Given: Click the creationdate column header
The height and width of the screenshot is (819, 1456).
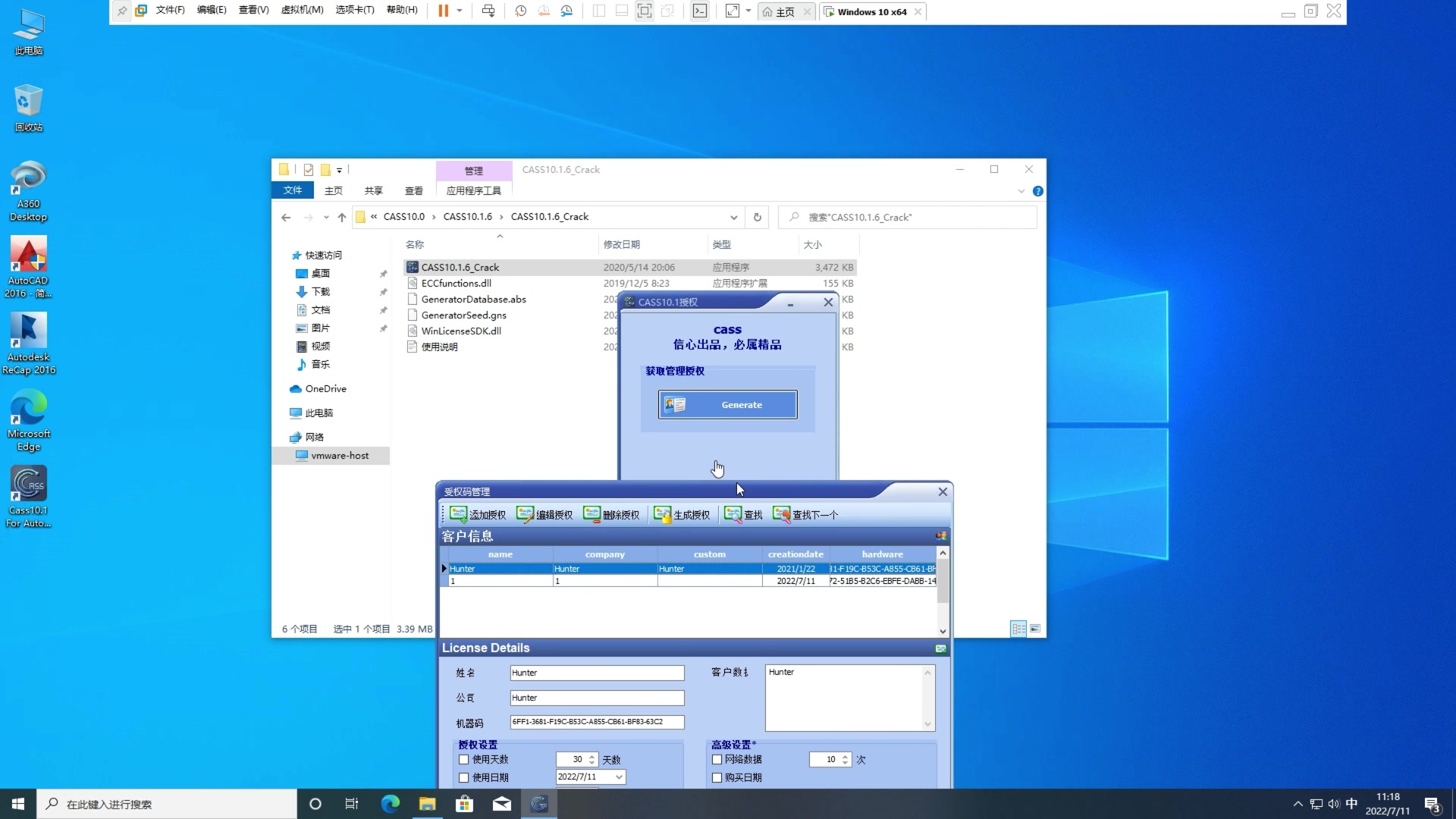Looking at the screenshot, I should pyautogui.click(x=795, y=554).
